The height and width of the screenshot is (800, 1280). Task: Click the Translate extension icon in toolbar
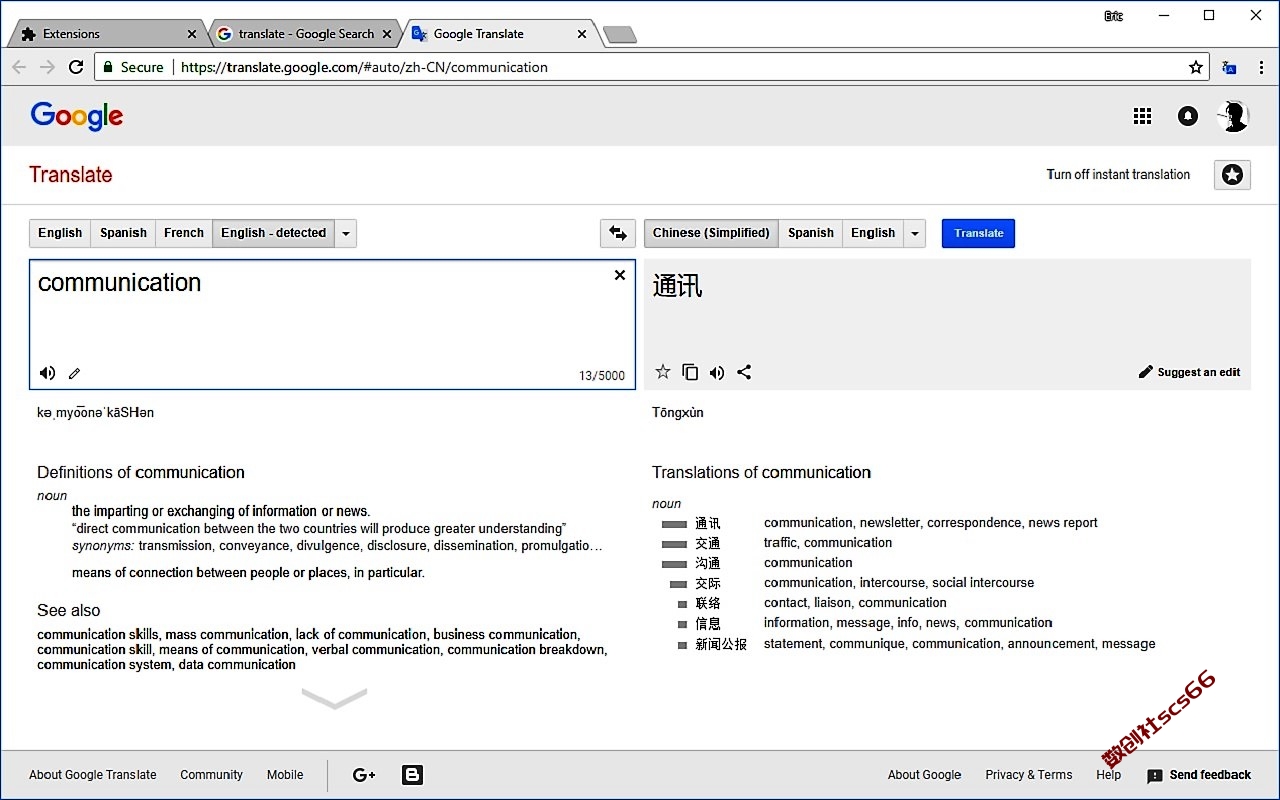point(1230,67)
